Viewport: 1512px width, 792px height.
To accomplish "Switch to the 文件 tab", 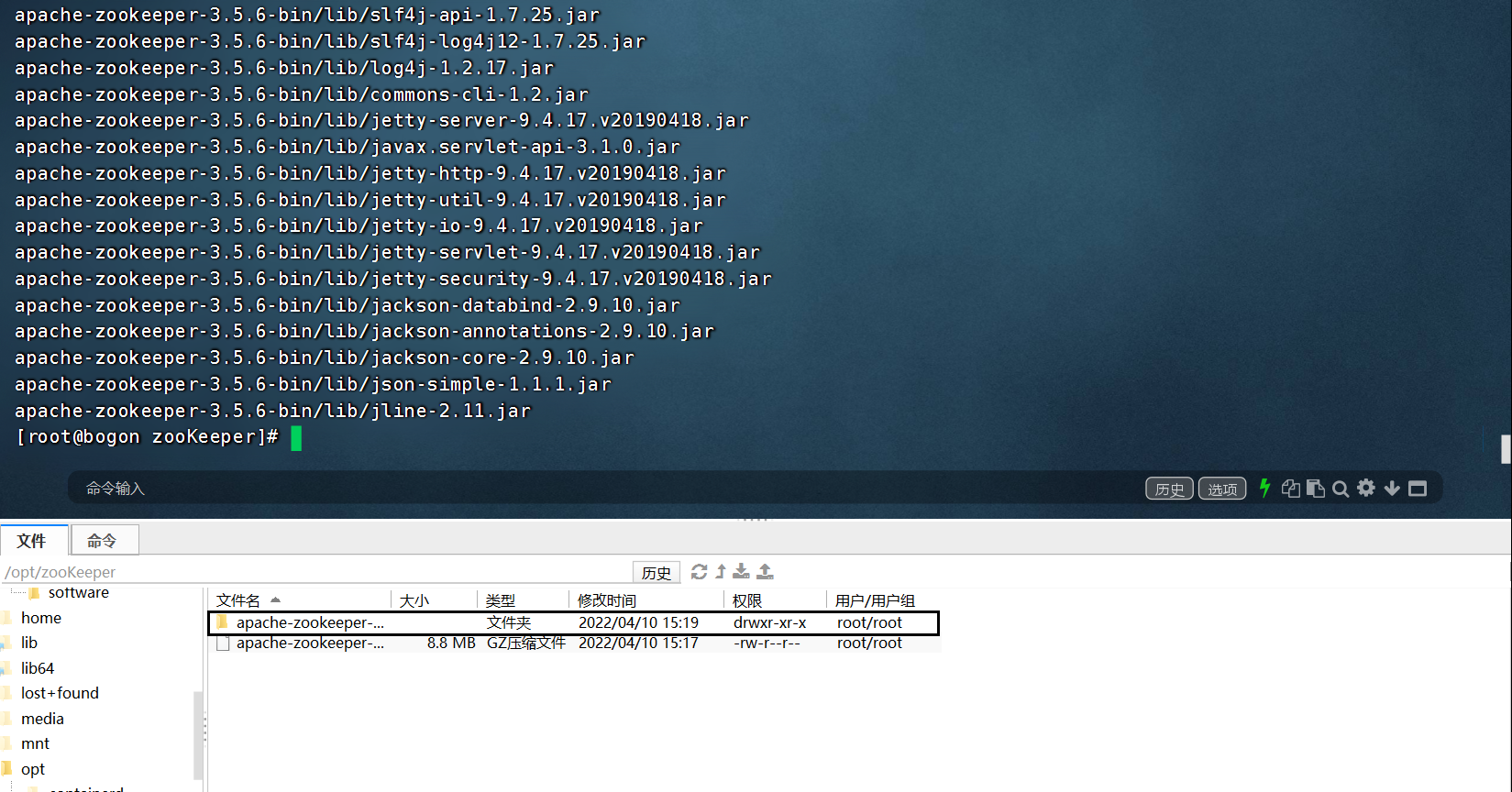I will pos(32,541).
